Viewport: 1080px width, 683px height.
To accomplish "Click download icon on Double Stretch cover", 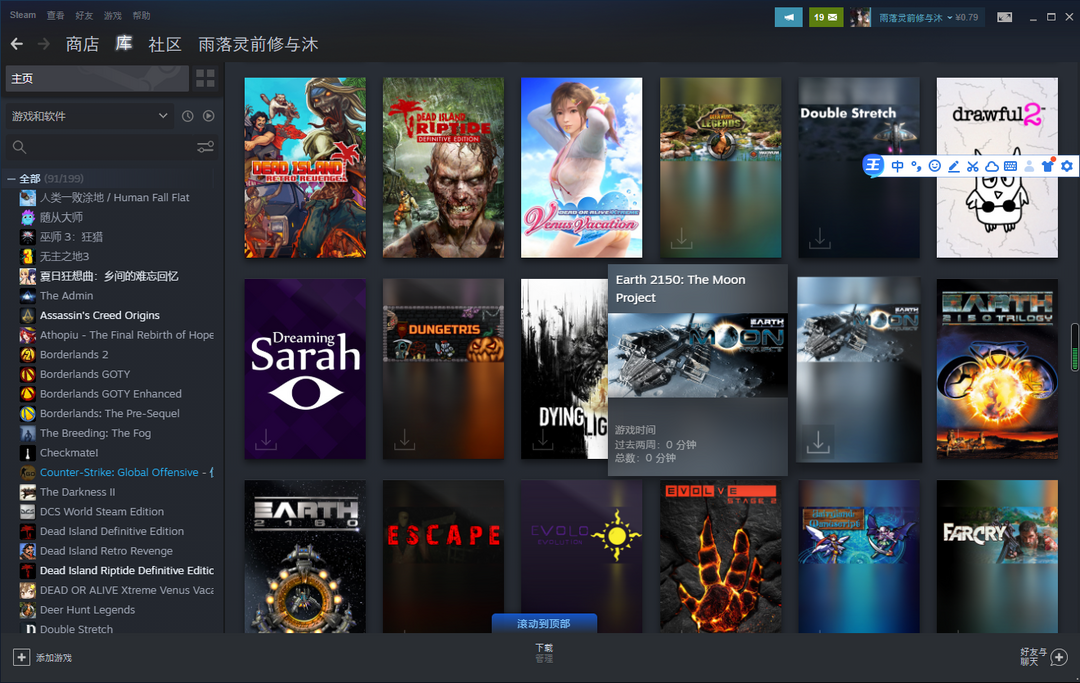I will [820, 238].
